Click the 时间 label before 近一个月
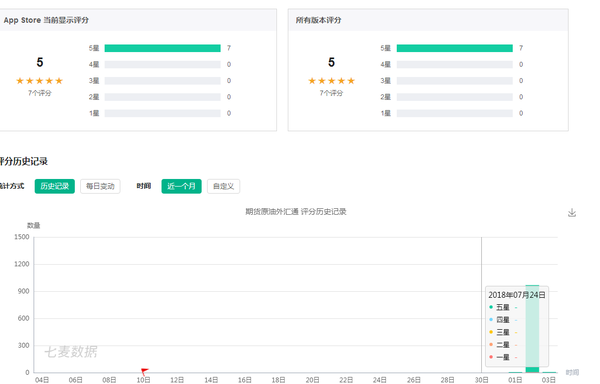The height and width of the screenshot is (384, 600). 144,186
